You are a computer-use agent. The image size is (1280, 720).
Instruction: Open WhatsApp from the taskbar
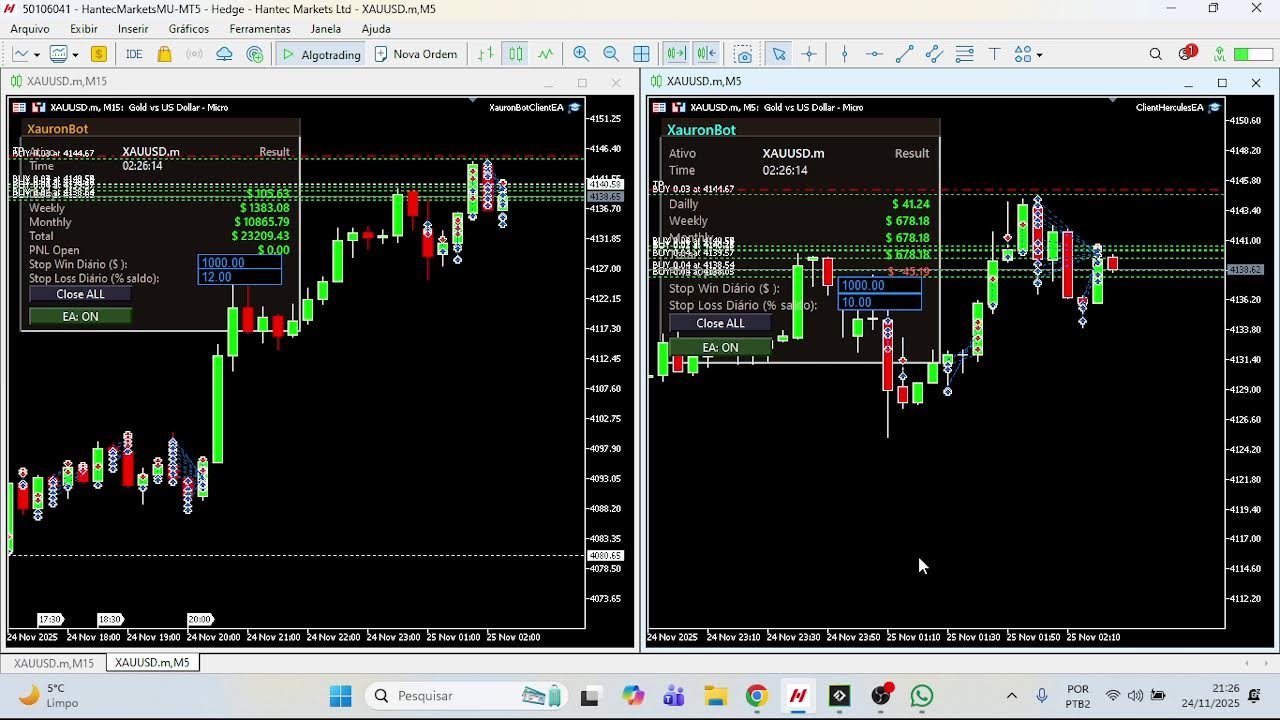tap(921, 695)
